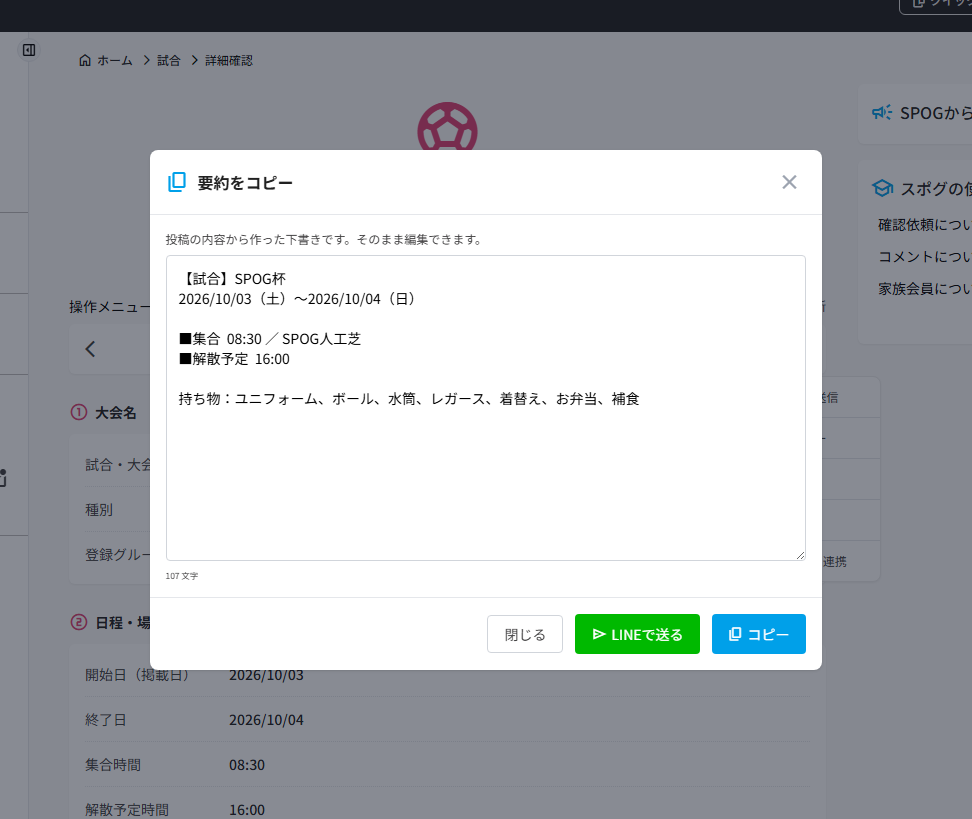
Task: Click the button at the top-right header
Action: [935, 6]
